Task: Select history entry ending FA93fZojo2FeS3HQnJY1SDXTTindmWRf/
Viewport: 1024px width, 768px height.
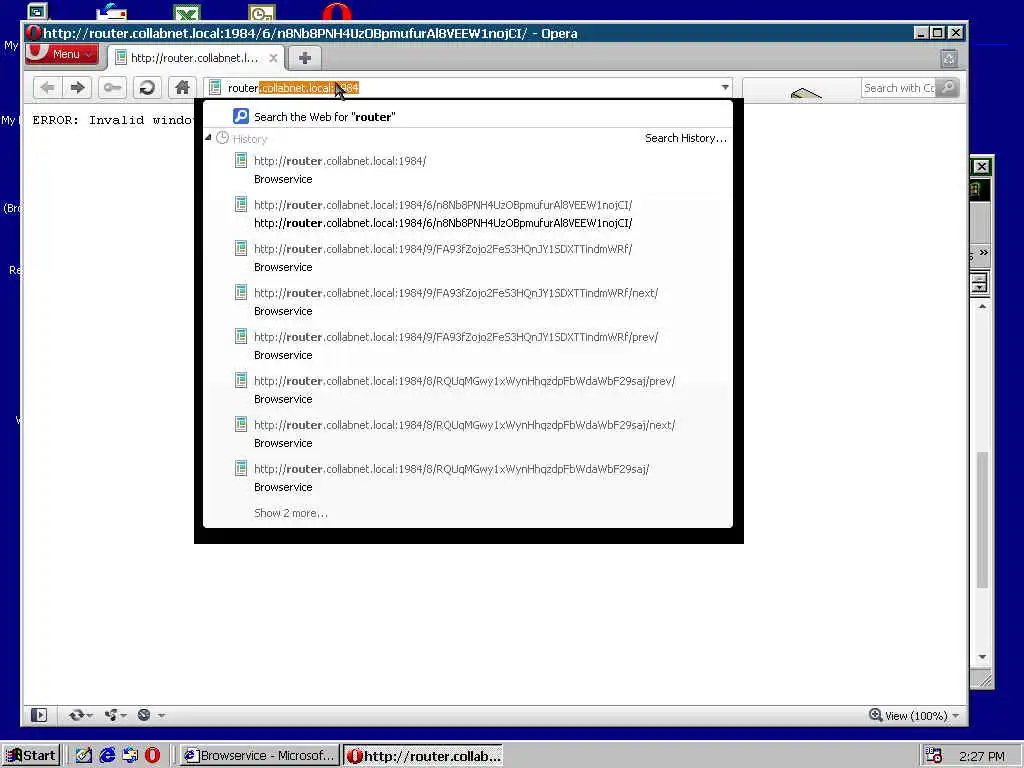Action: coord(468,257)
